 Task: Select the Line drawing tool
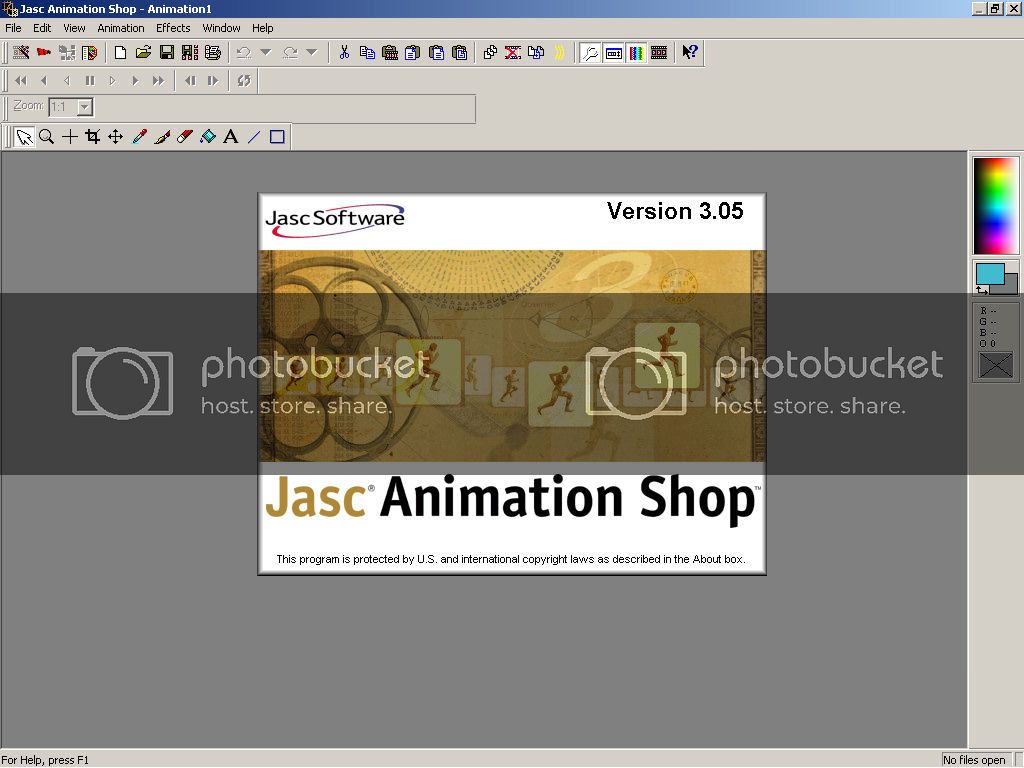click(x=254, y=137)
